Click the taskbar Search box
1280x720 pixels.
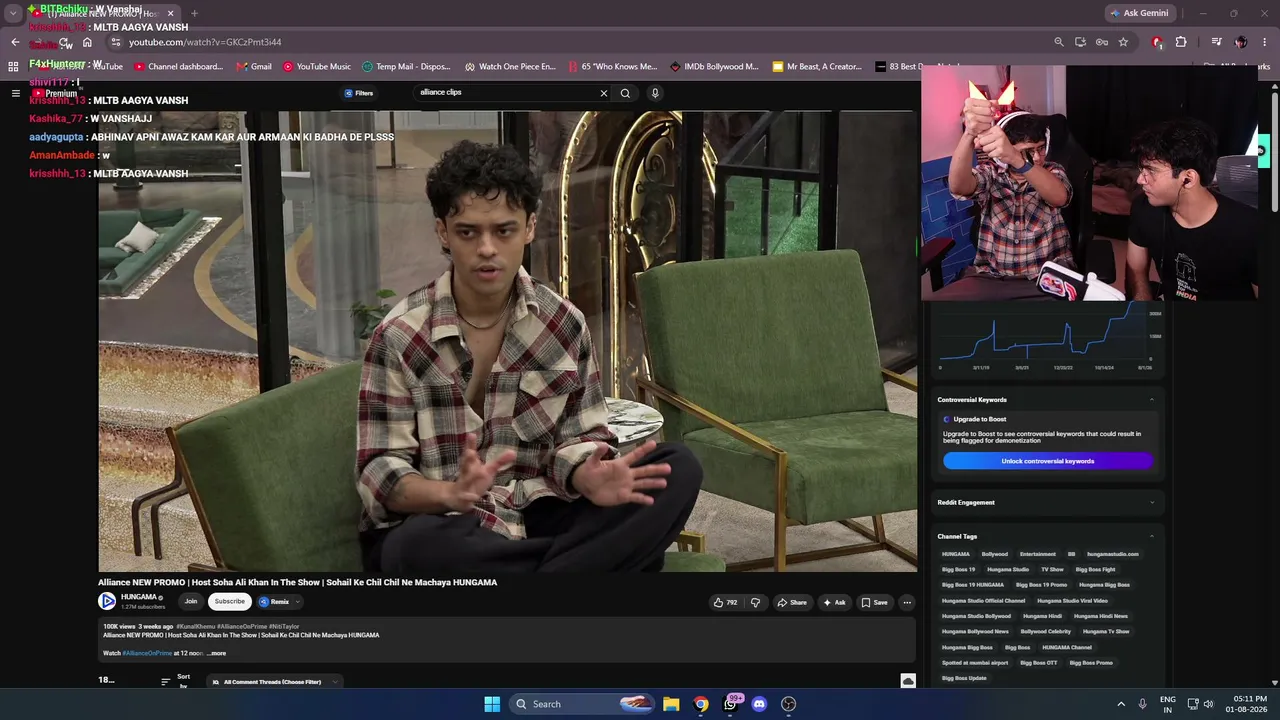(x=582, y=704)
